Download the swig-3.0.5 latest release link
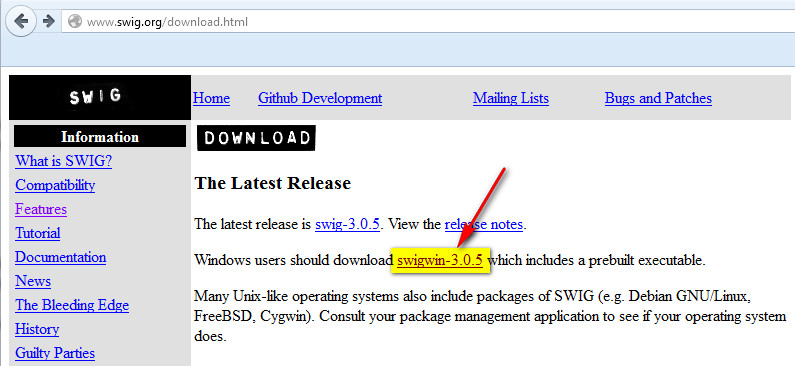 (x=347, y=224)
